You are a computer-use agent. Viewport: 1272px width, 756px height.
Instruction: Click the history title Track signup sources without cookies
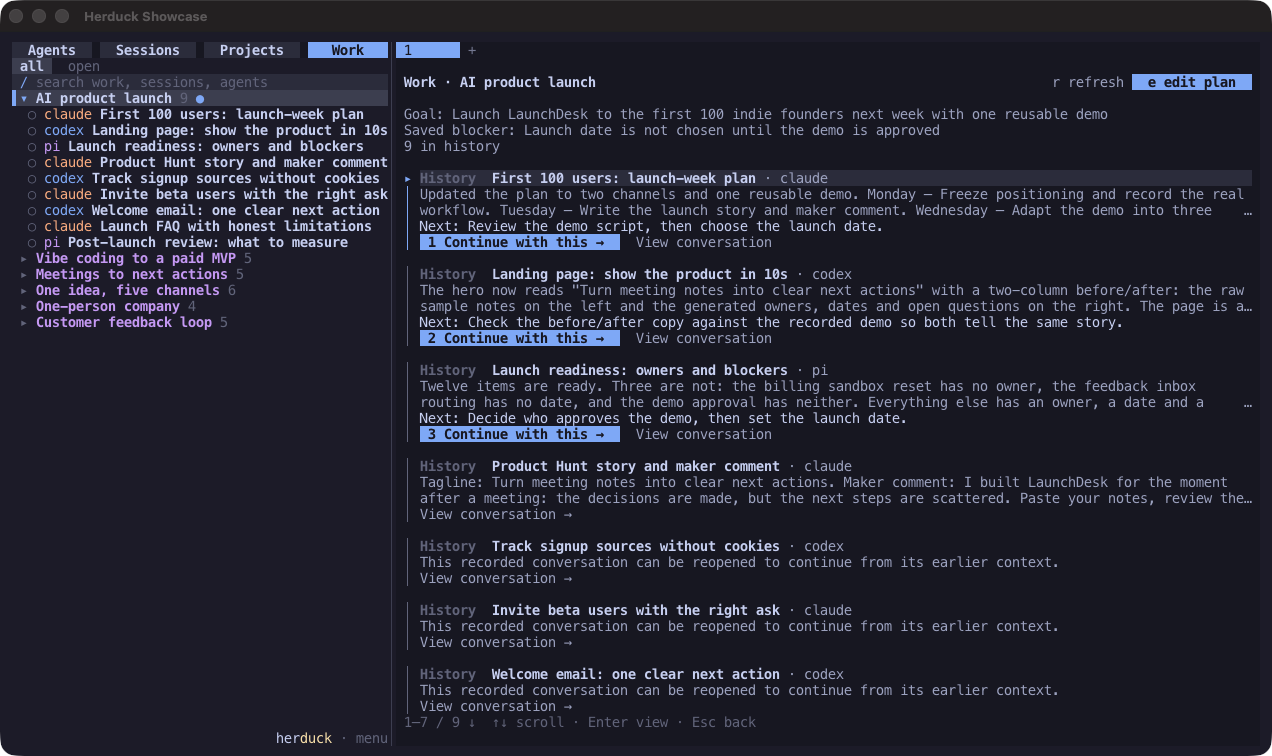tap(636, 546)
